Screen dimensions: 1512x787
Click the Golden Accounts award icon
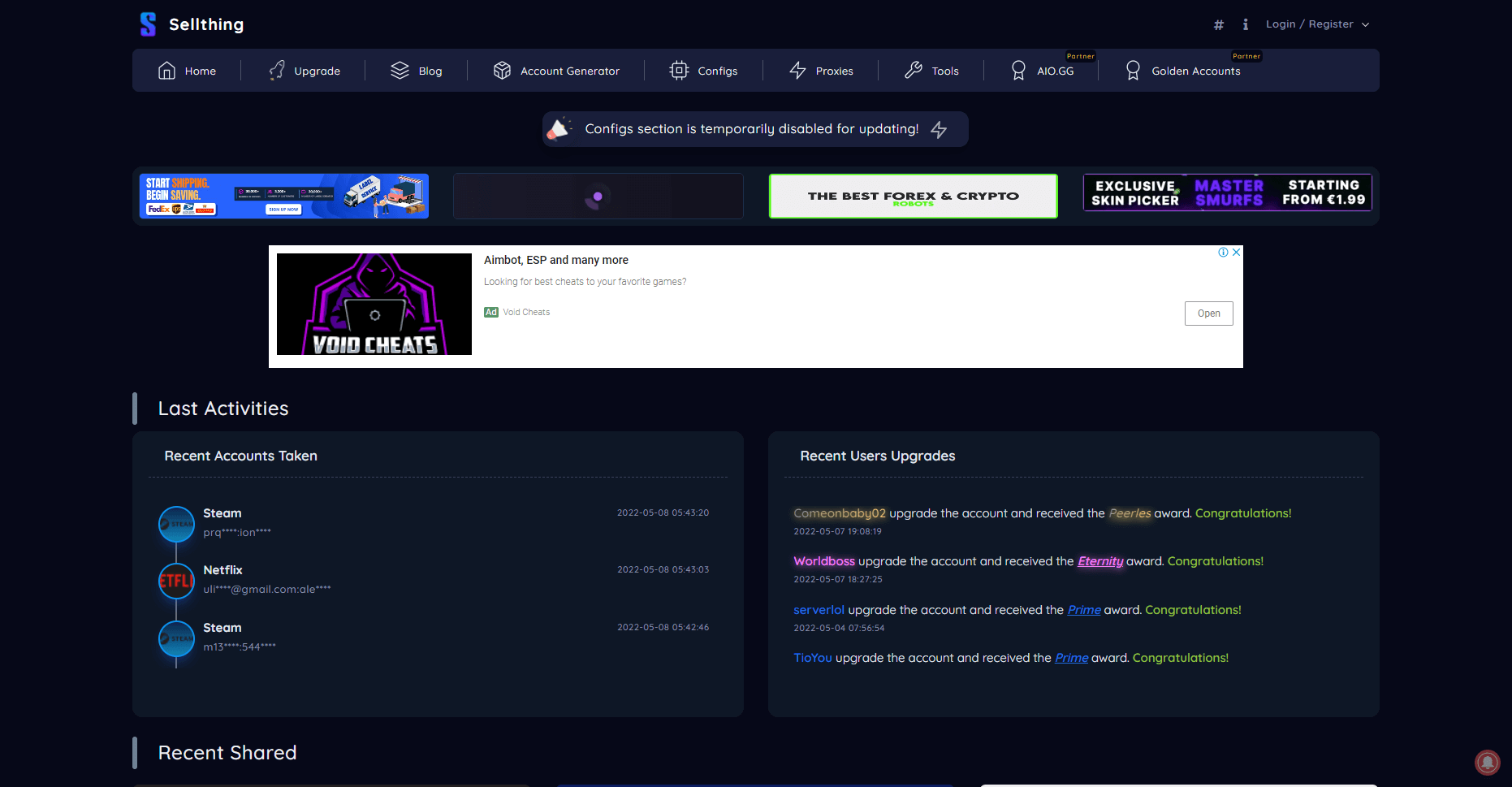pyautogui.click(x=1133, y=71)
